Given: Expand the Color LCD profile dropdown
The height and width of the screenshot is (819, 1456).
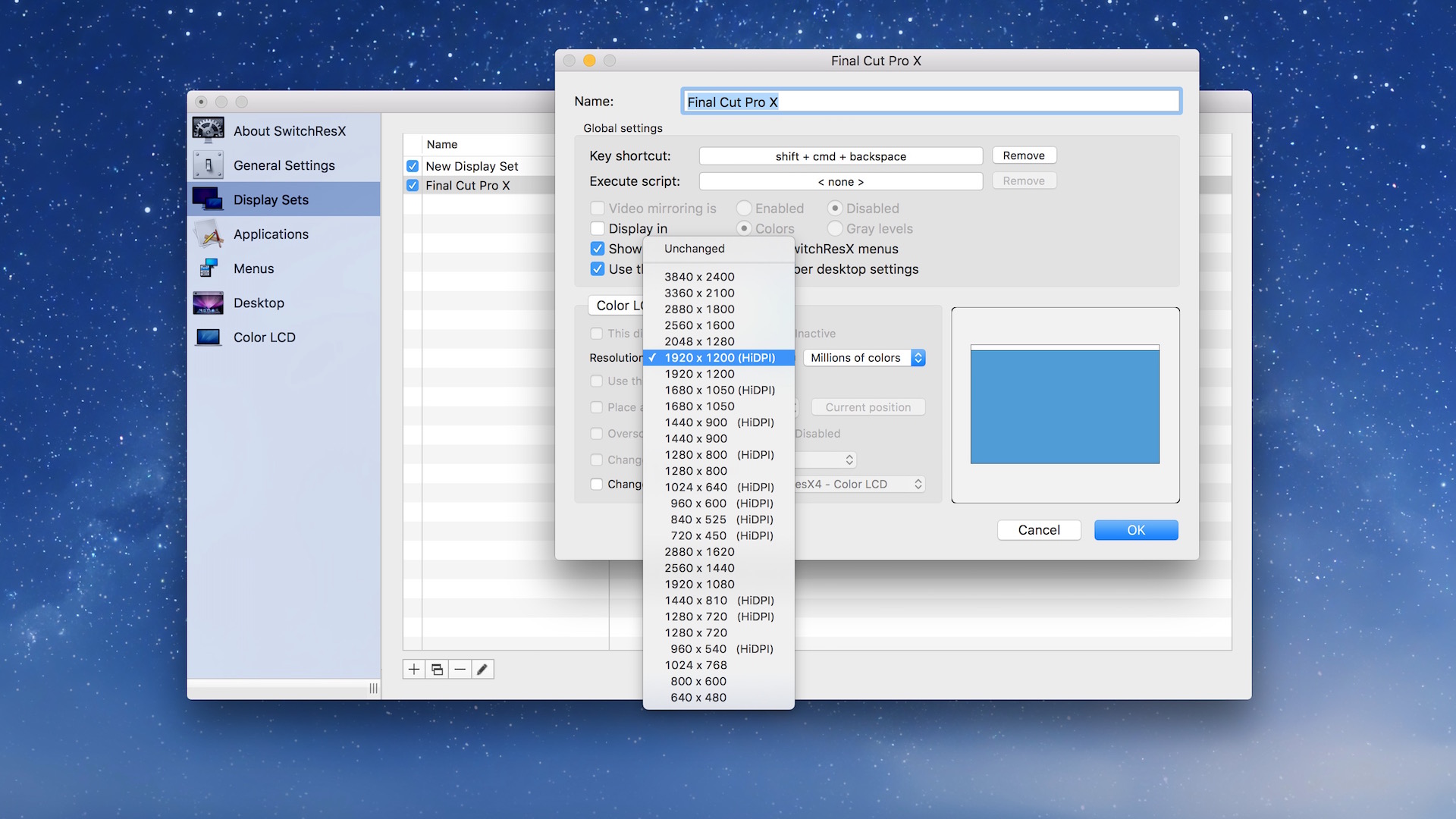Looking at the screenshot, I should point(861,484).
